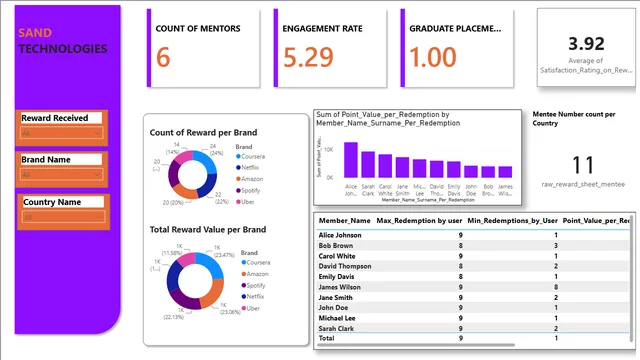Click the Total Reward Value per Brand title
The image size is (640, 360).
click(x=208, y=230)
